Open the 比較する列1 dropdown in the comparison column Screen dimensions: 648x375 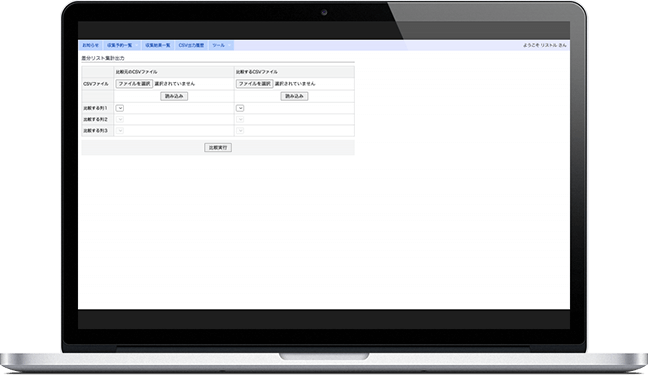point(240,108)
